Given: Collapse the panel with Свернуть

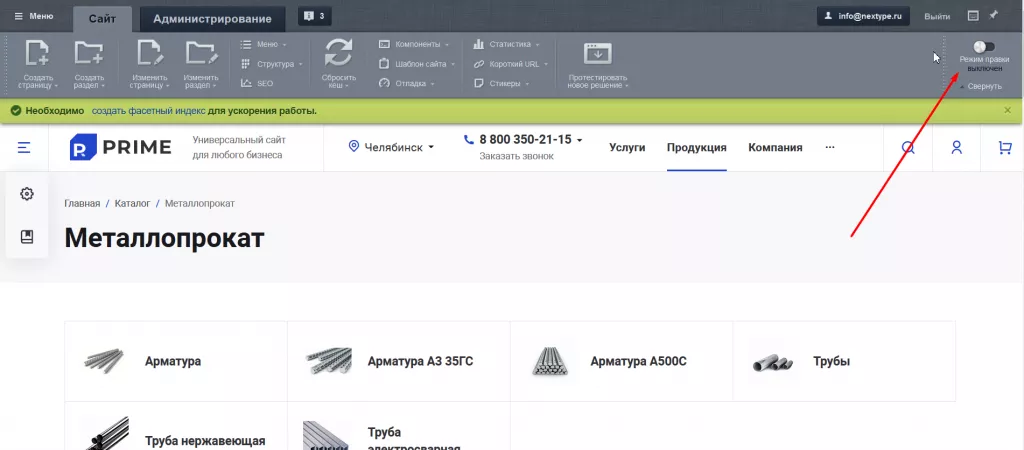Looking at the screenshot, I should pyautogui.click(x=980, y=86).
